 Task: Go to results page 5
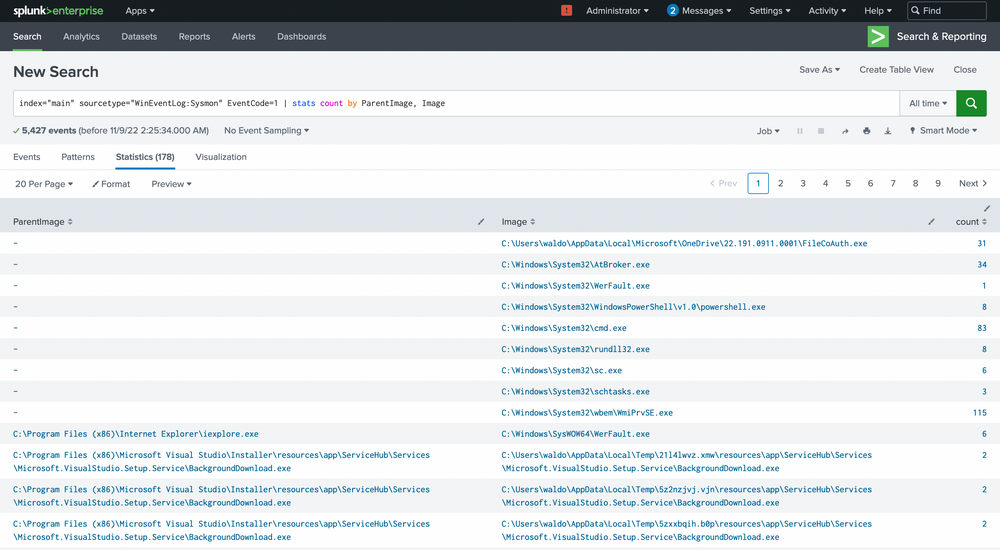[848, 184]
